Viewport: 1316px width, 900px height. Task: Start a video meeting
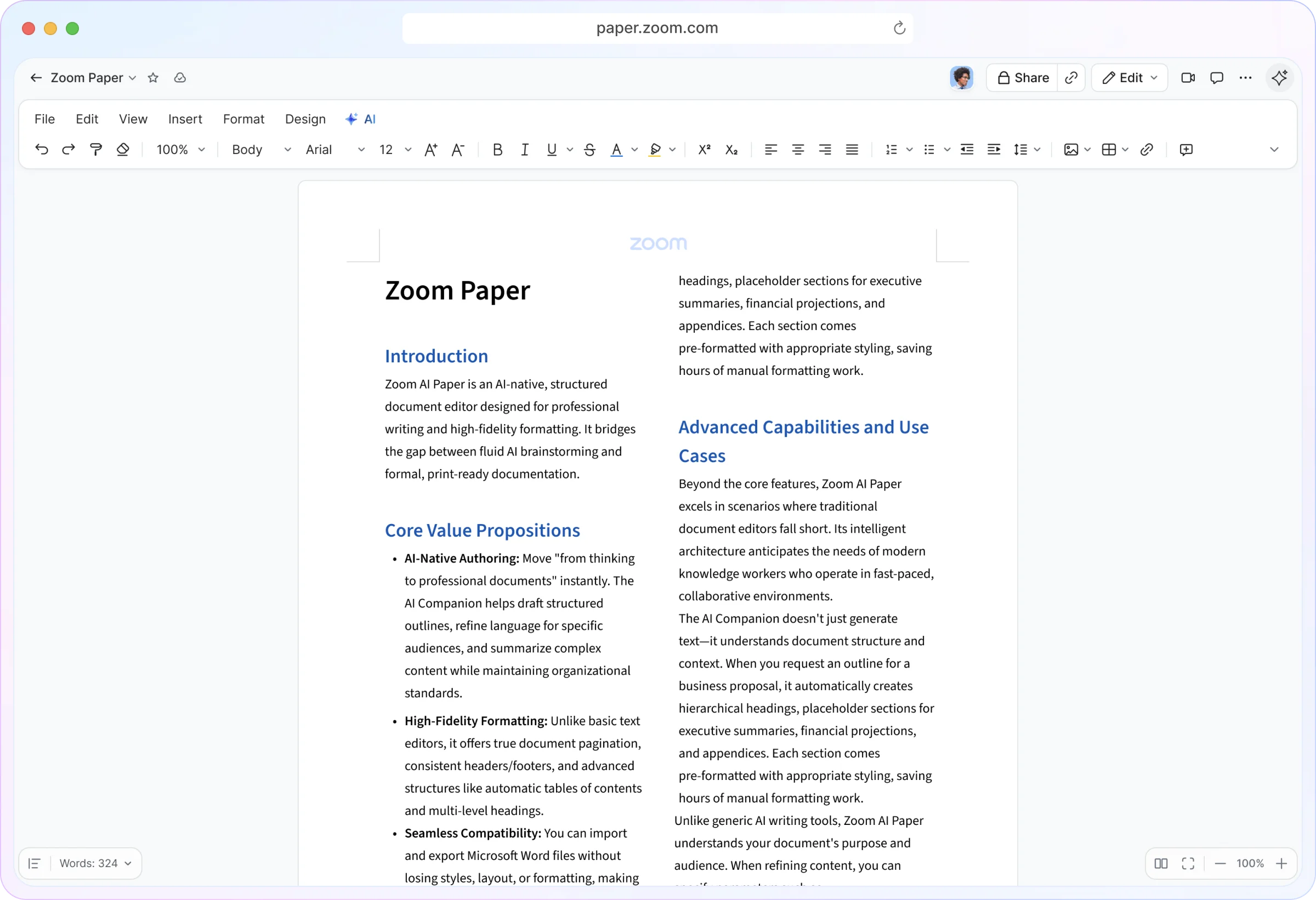1188,77
